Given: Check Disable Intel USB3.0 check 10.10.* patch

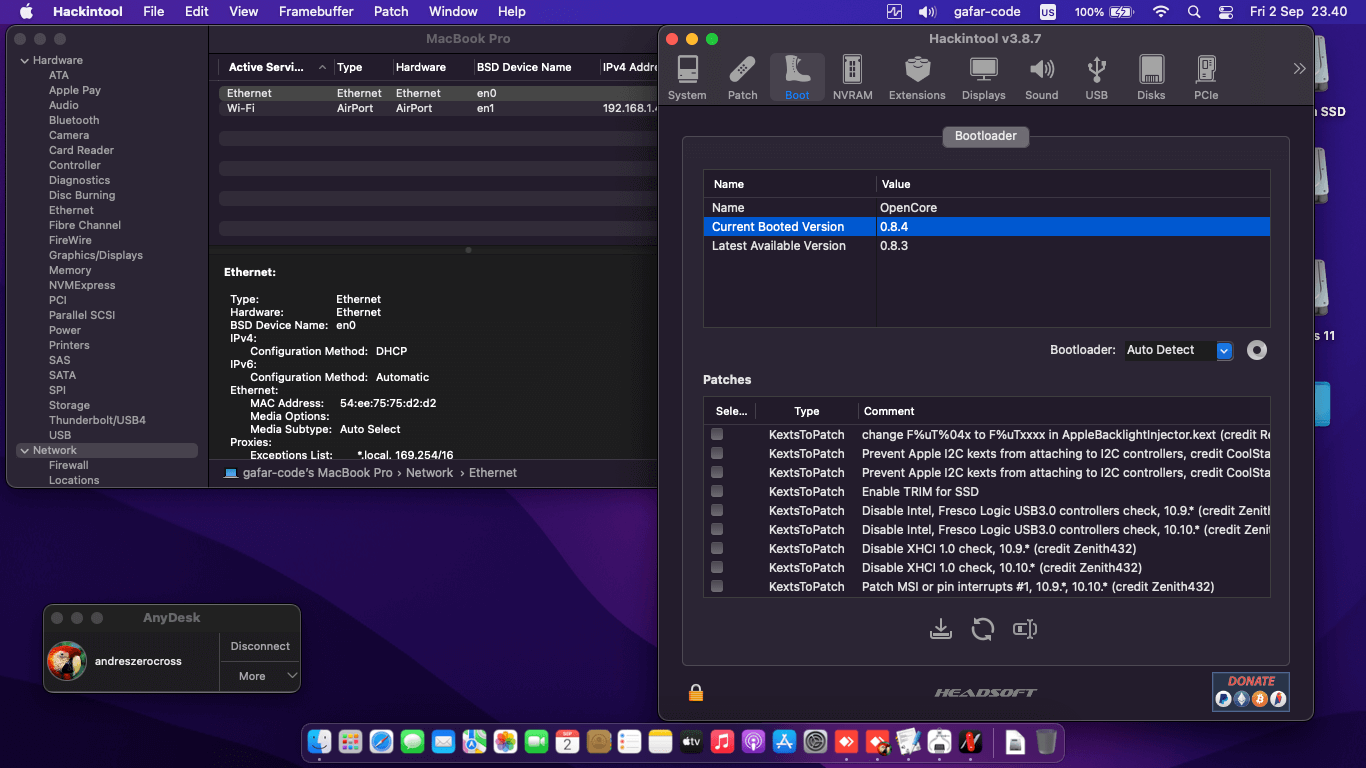Looking at the screenshot, I should pos(717,529).
